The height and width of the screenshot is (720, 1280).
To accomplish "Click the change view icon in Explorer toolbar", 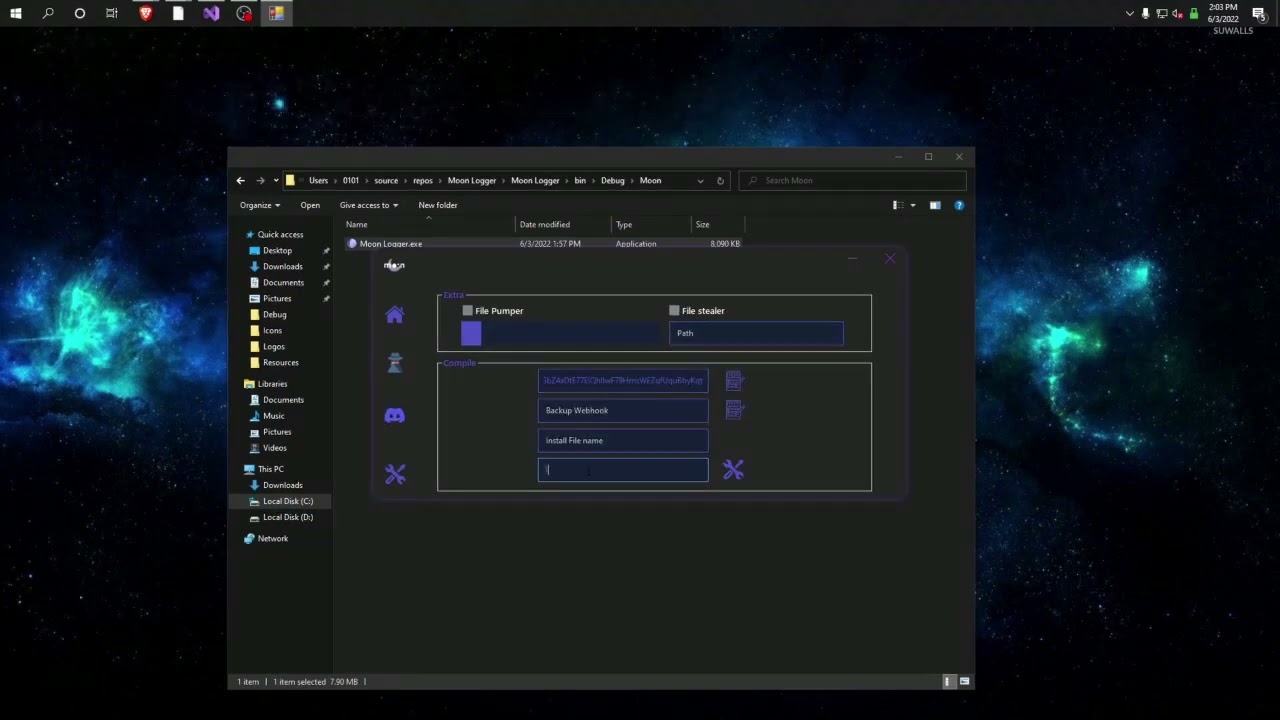I will click(x=898, y=205).
